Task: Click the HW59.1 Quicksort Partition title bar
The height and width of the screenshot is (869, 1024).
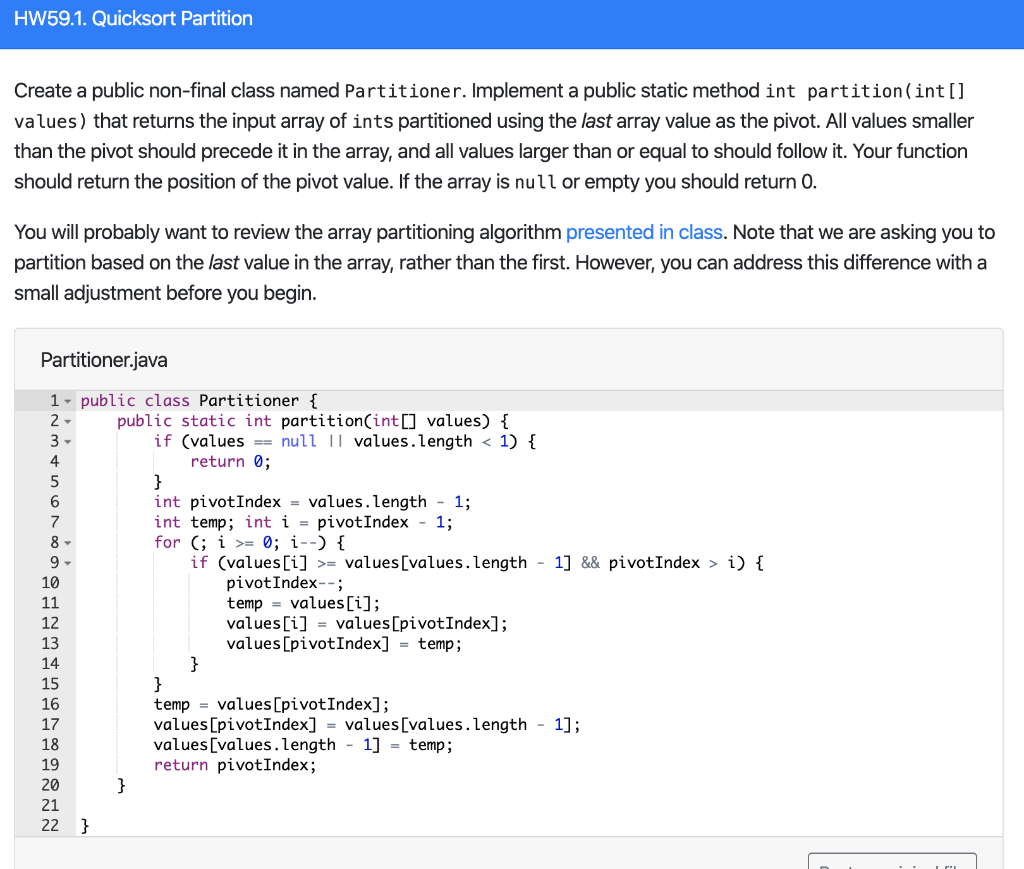Action: point(132,18)
